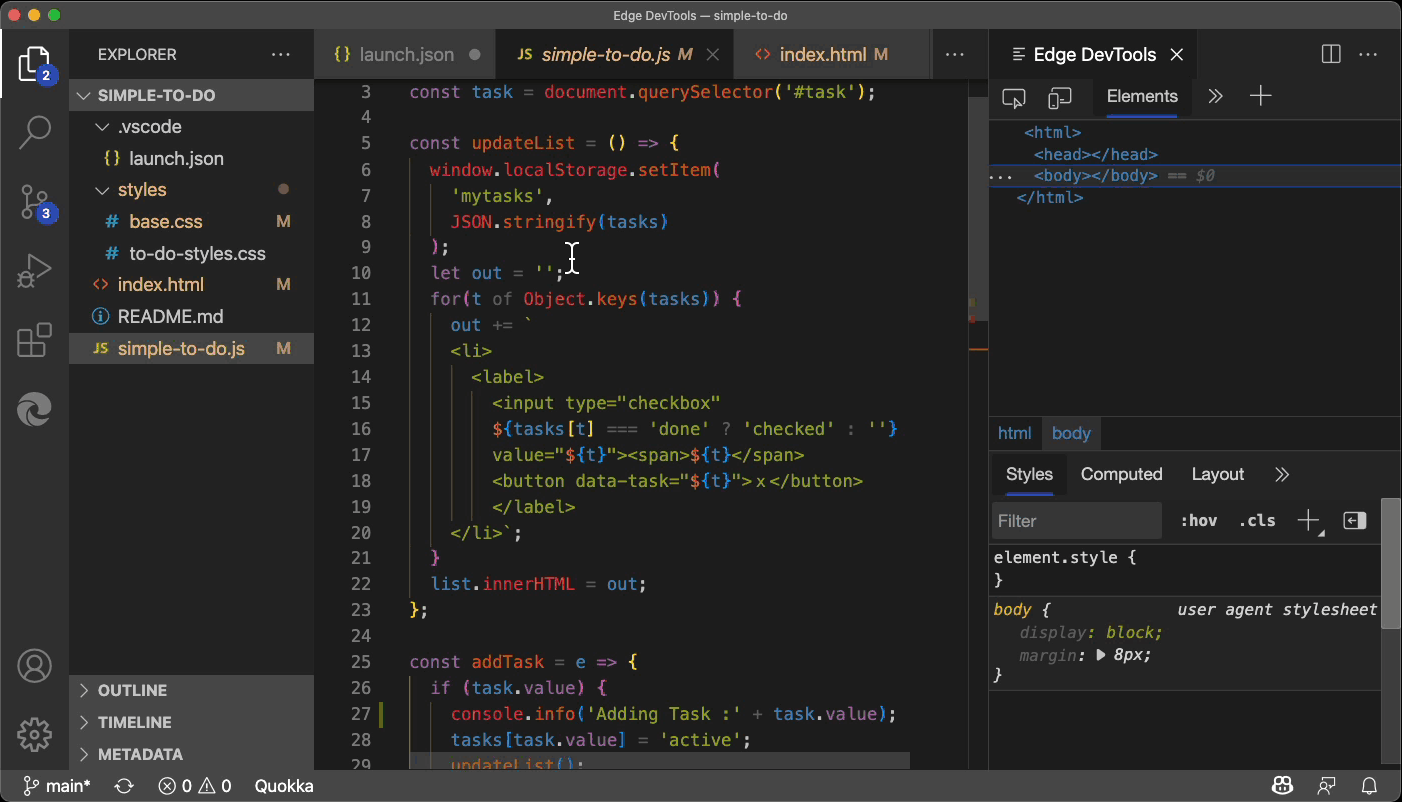Open the Run and Debug view
The height and width of the screenshot is (802, 1402).
pyautogui.click(x=34, y=271)
